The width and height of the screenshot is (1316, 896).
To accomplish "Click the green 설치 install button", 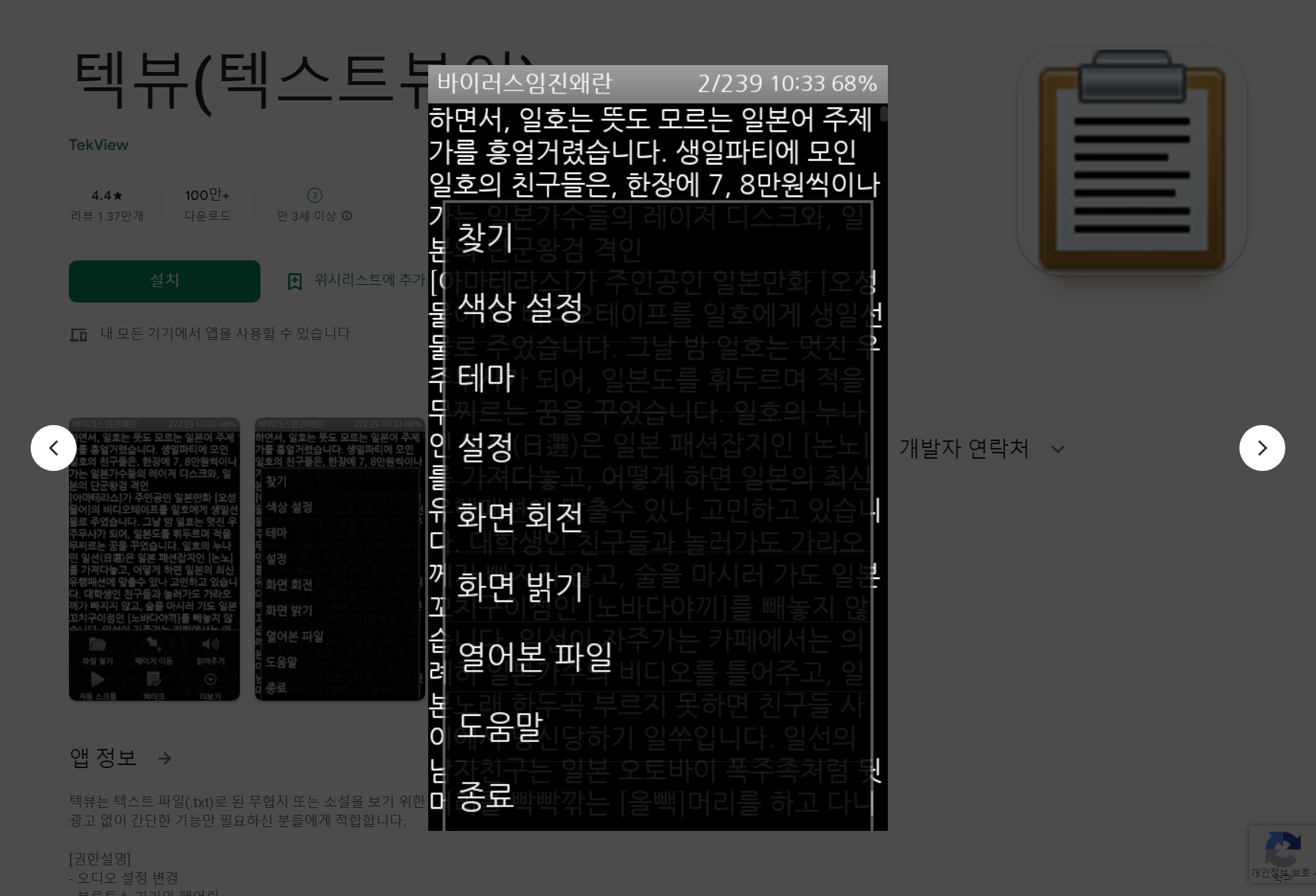I will click(x=165, y=281).
